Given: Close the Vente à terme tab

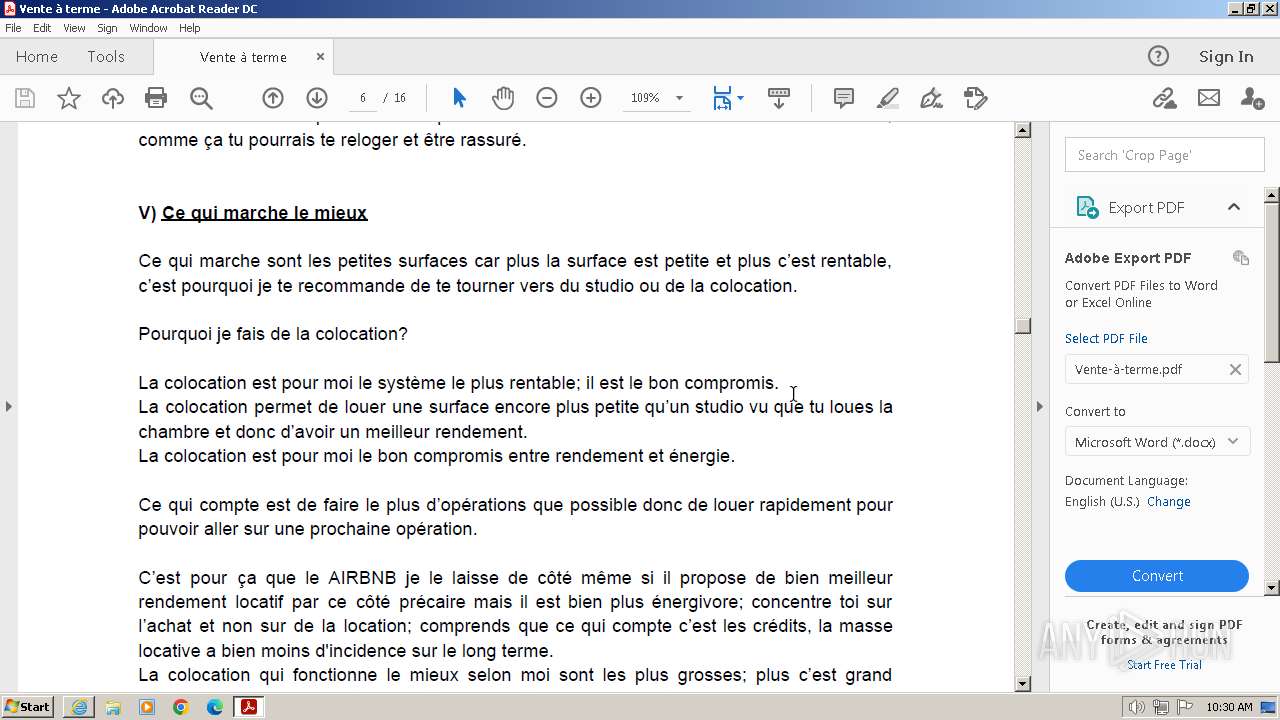Looking at the screenshot, I should (x=320, y=57).
